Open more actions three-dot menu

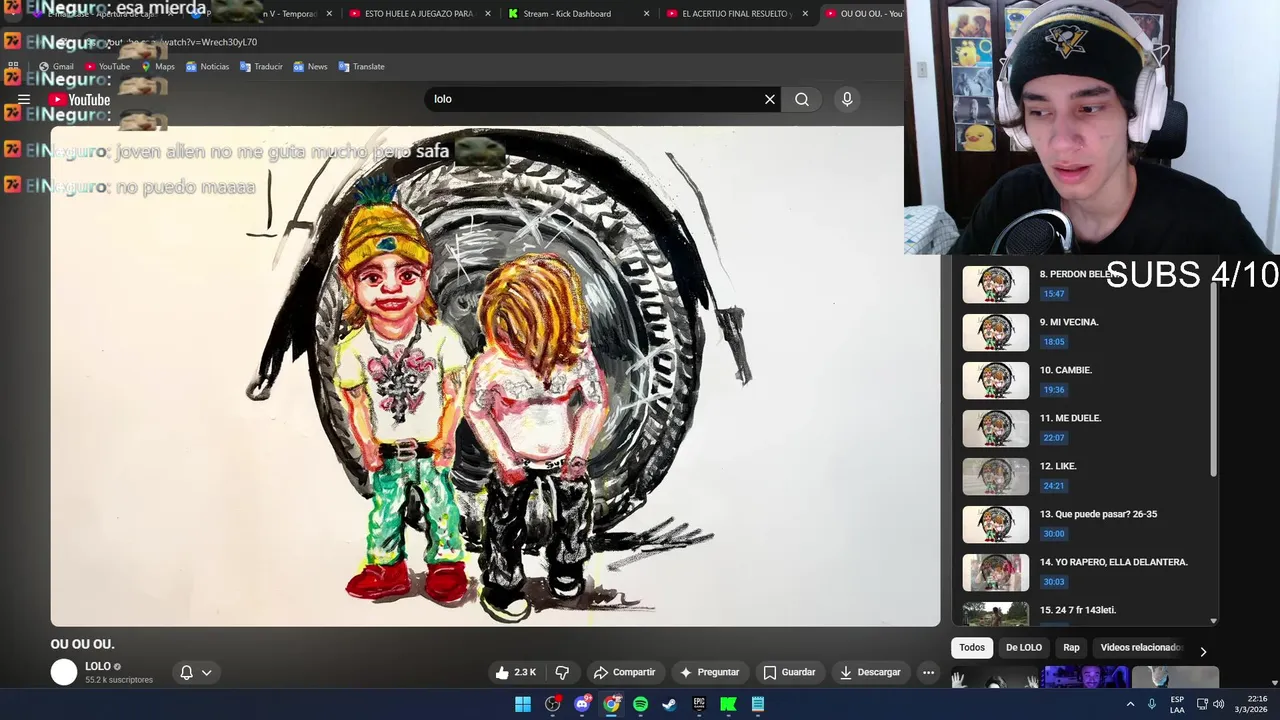coord(928,672)
